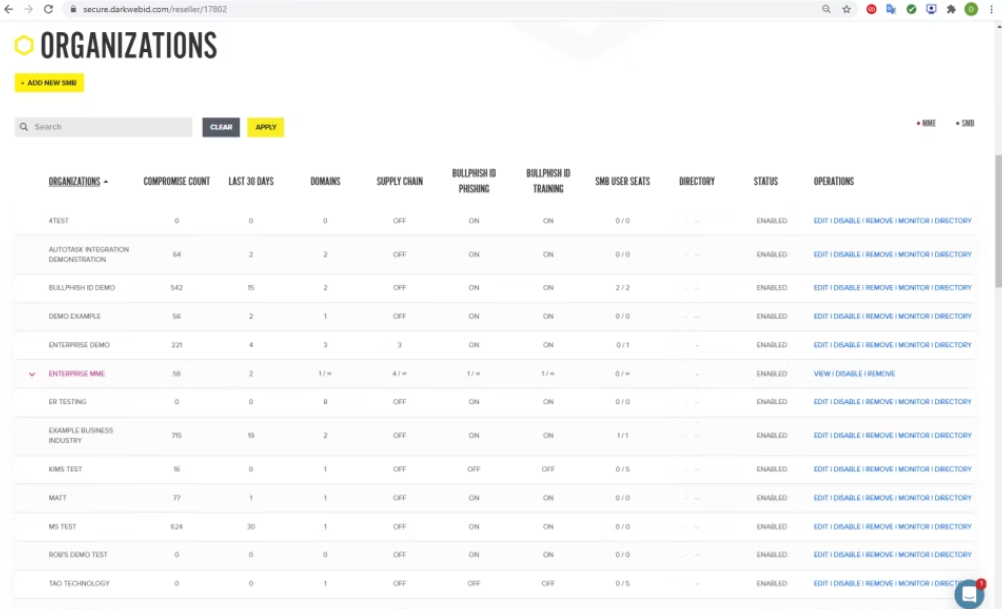The width and height of the screenshot is (1002, 609).
Task: Open the puzzle-piece extensions menu
Action: pos(951,9)
